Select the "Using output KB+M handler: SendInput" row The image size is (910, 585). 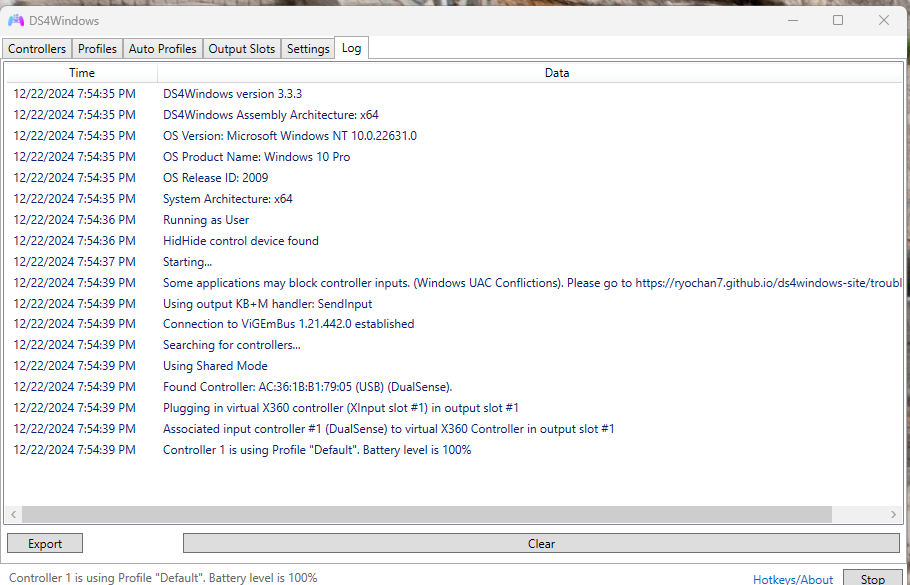point(454,304)
